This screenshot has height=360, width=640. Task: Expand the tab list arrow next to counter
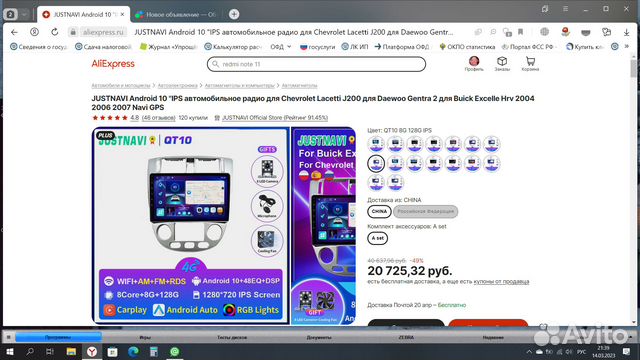pyautogui.click(x=24, y=14)
